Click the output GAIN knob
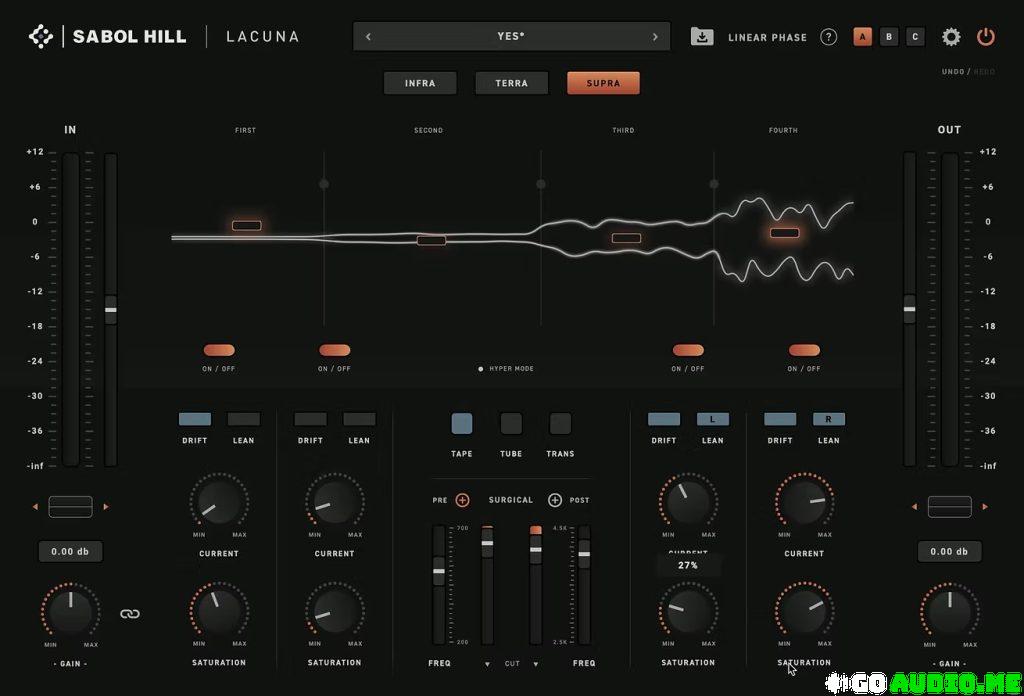The image size is (1024, 696). (950, 612)
